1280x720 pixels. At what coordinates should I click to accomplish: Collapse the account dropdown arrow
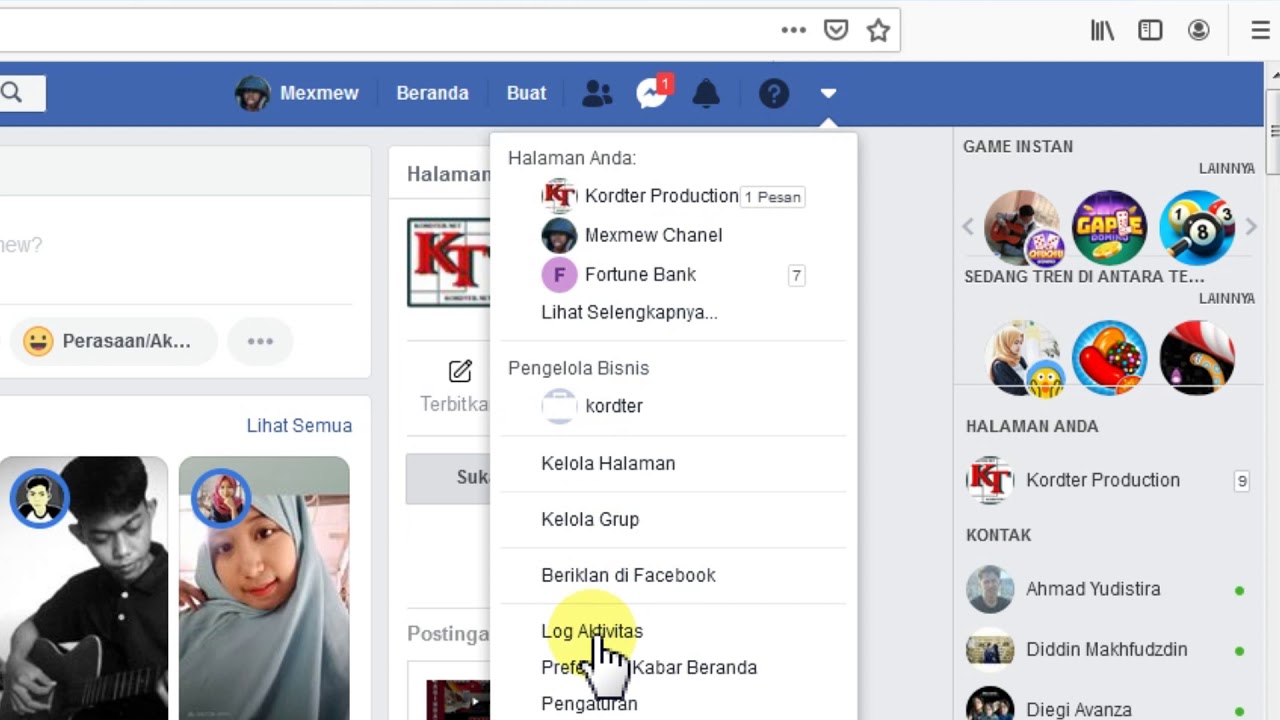coord(828,93)
